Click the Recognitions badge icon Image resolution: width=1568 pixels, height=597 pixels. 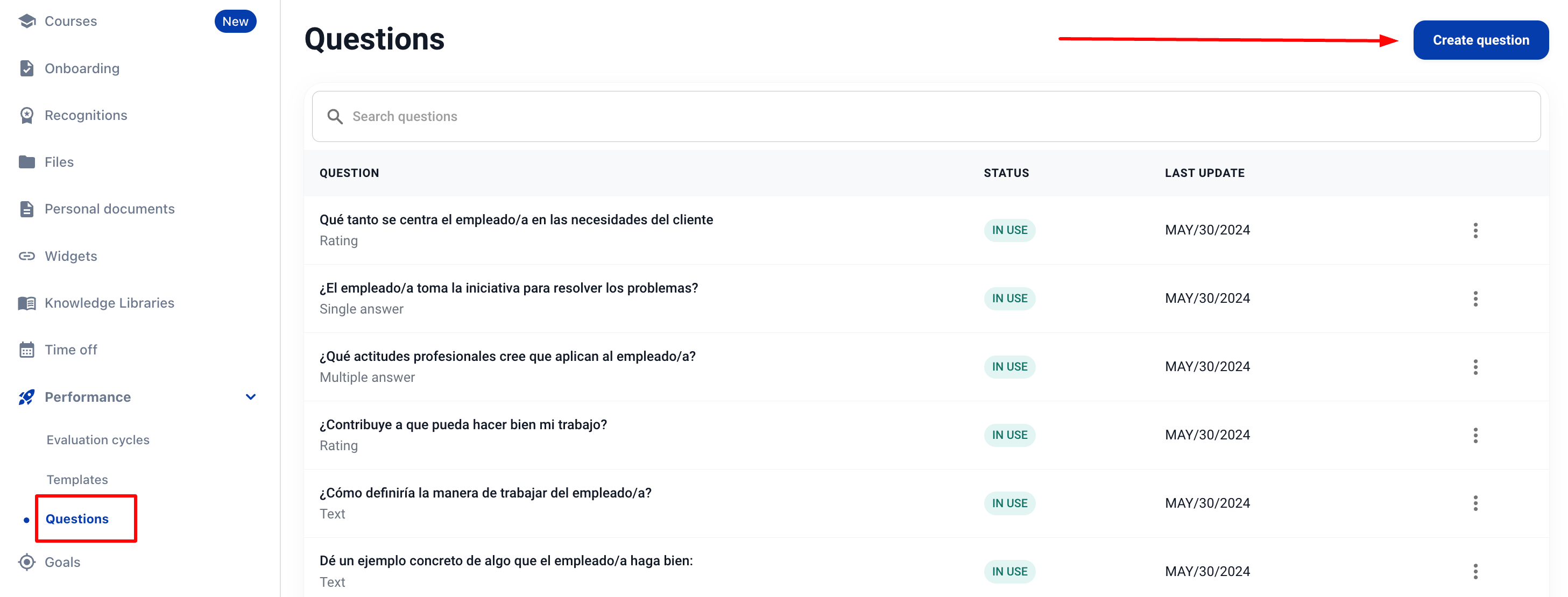point(27,115)
